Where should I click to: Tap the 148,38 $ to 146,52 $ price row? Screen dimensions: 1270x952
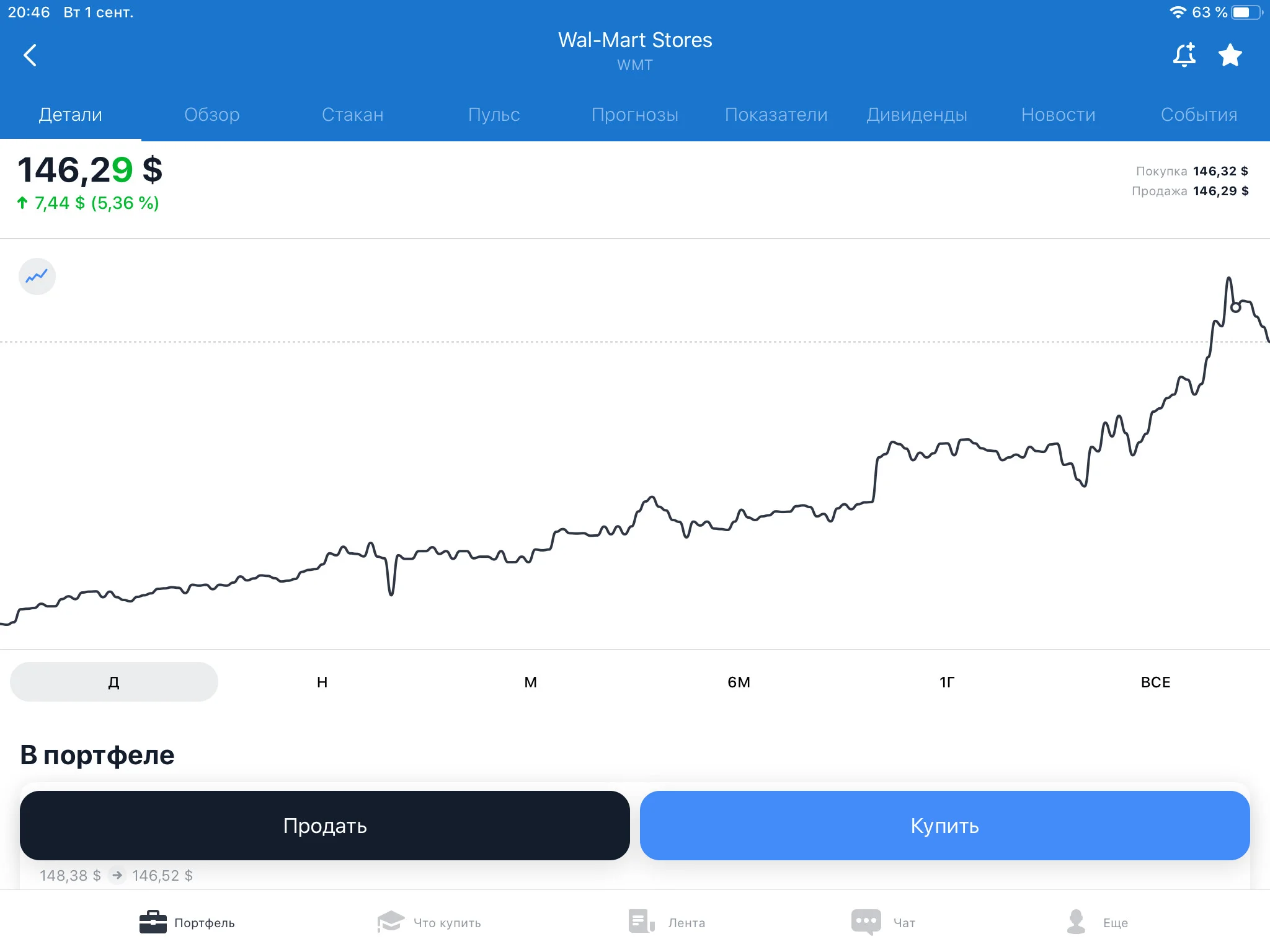tap(116, 876)
